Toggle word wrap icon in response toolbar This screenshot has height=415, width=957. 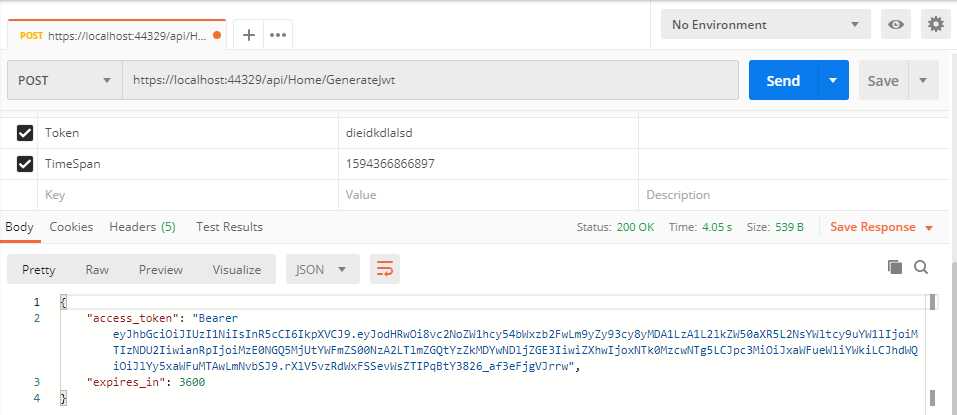pos(384,268)
